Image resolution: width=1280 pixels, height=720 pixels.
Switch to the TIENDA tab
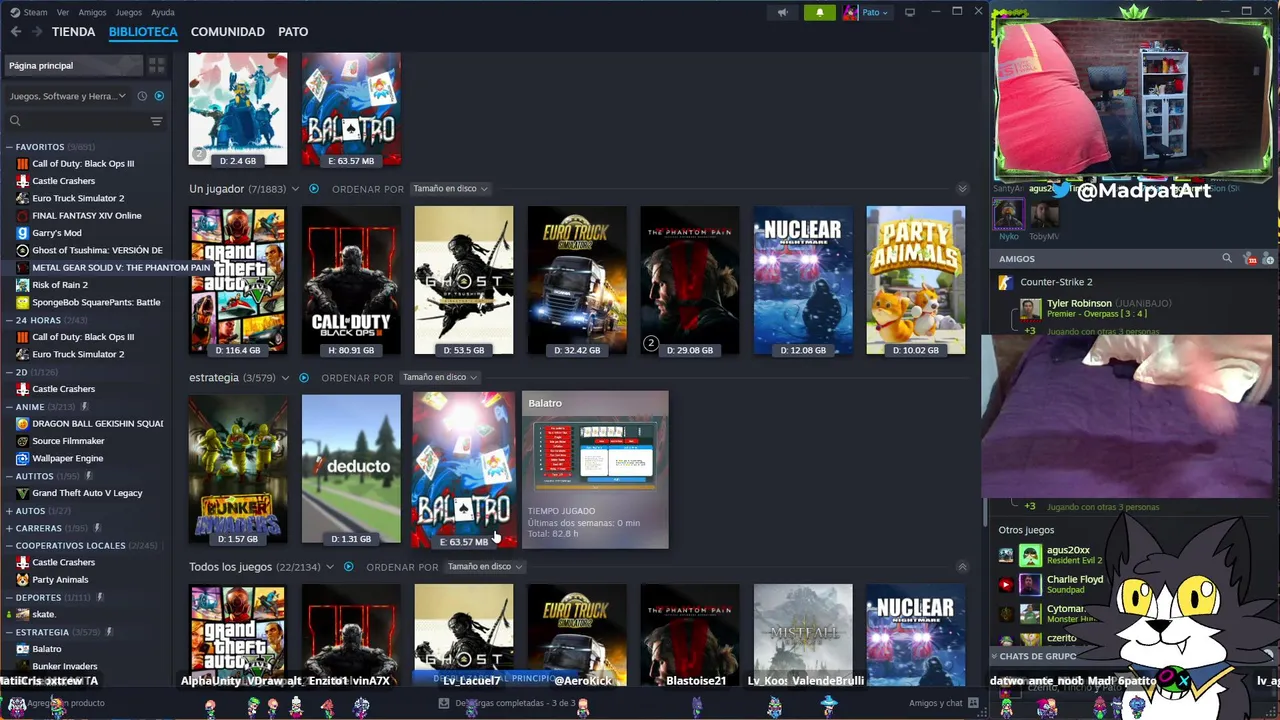point(73,32)
